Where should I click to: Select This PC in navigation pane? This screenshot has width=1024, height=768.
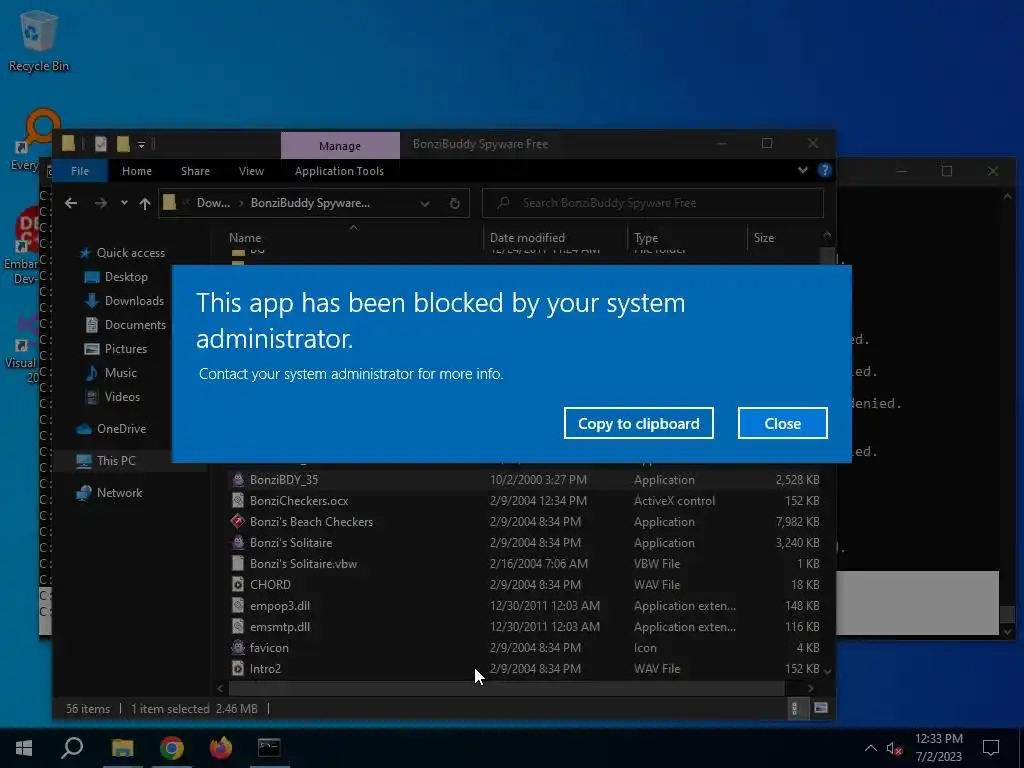[x=116, y=460]
